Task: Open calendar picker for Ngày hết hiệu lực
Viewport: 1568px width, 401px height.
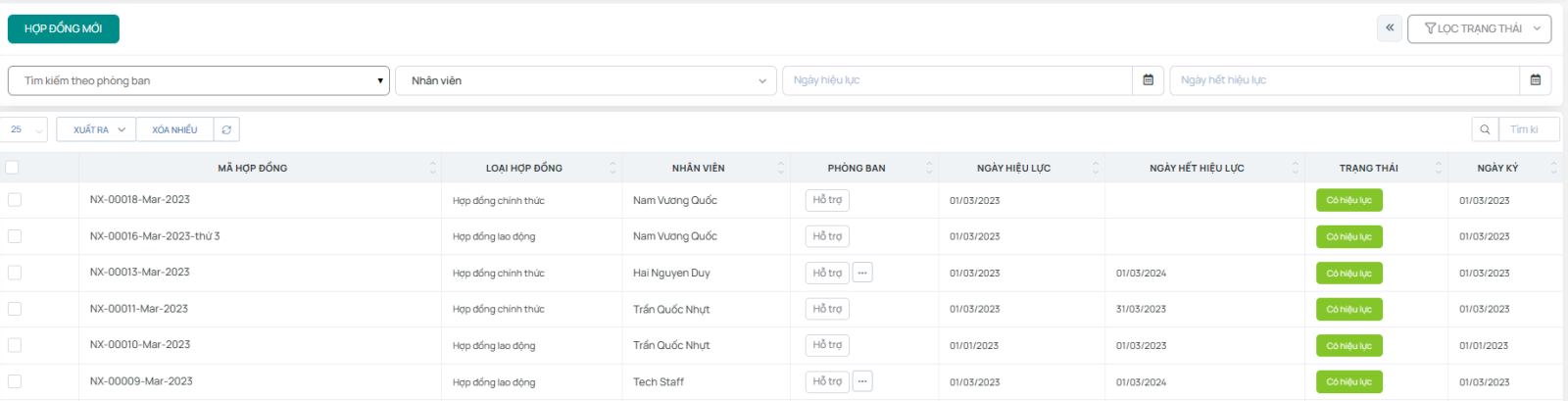Action: [1535, 80]
